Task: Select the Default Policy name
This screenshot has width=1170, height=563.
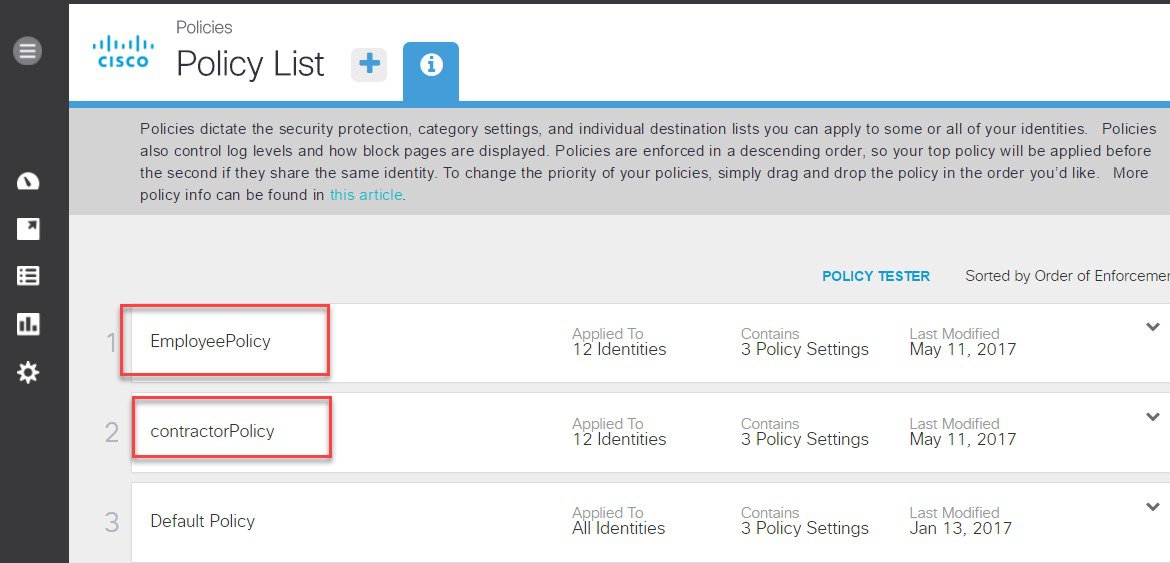Action: click(x=203, y=520)
